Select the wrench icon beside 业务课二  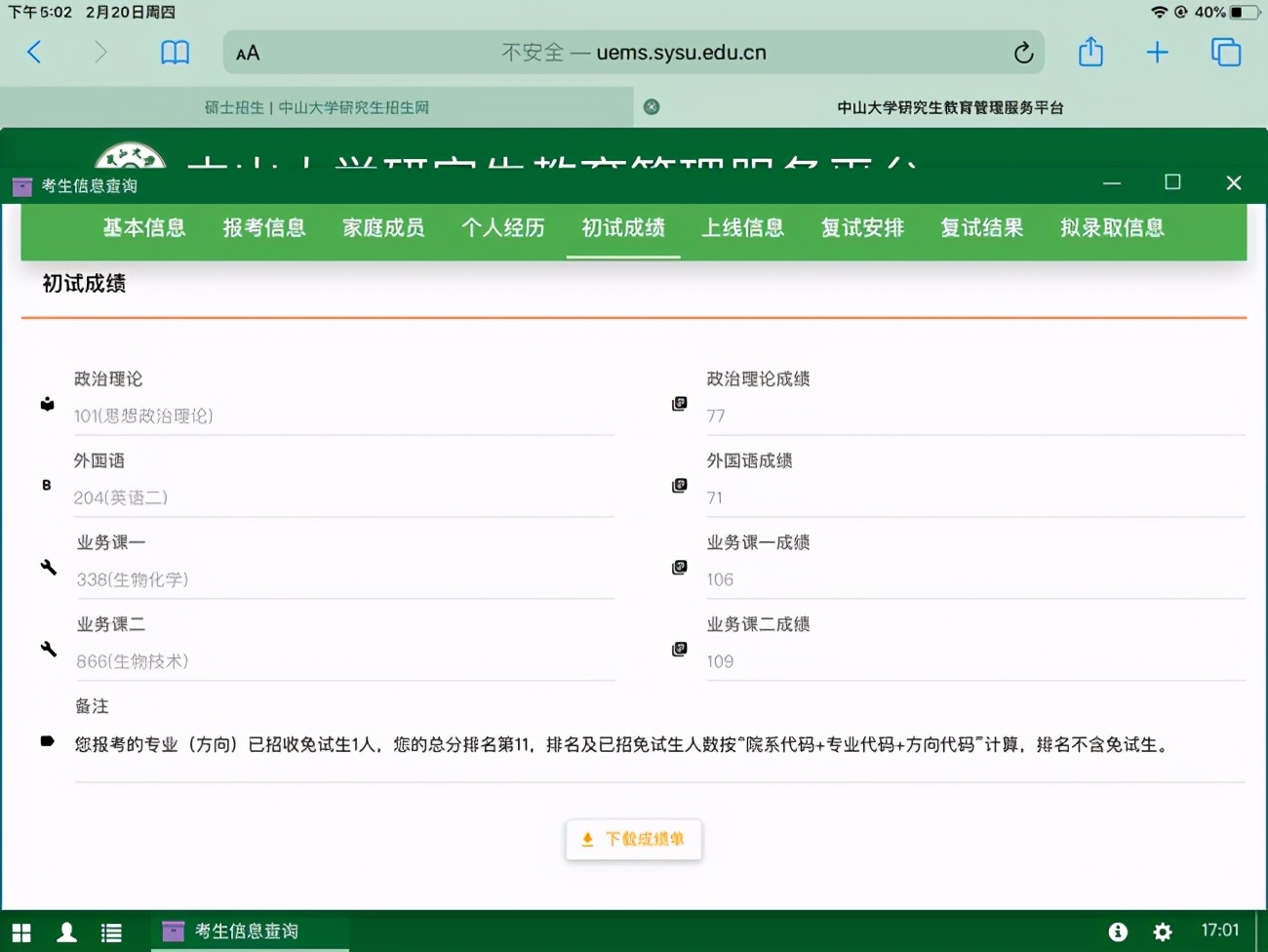point(47,650)
